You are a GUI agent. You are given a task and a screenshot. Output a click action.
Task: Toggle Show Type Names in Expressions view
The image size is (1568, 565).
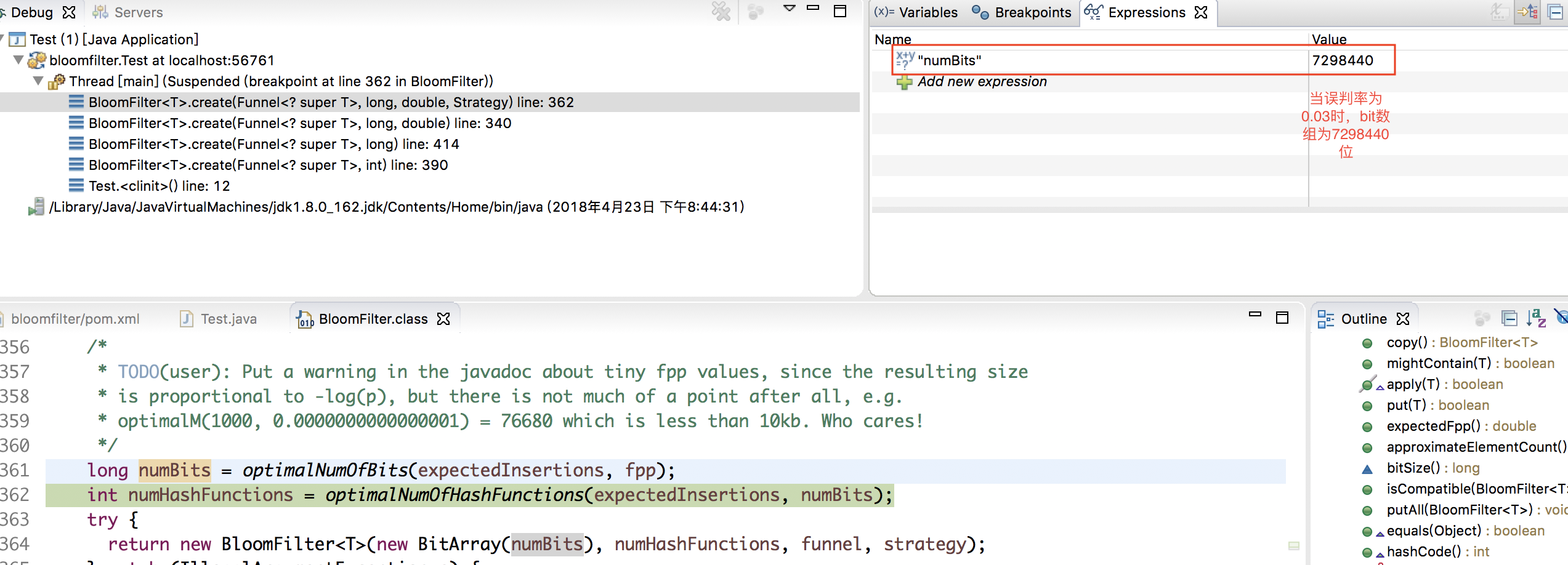pyautogui.click(x=1499, y=12)
